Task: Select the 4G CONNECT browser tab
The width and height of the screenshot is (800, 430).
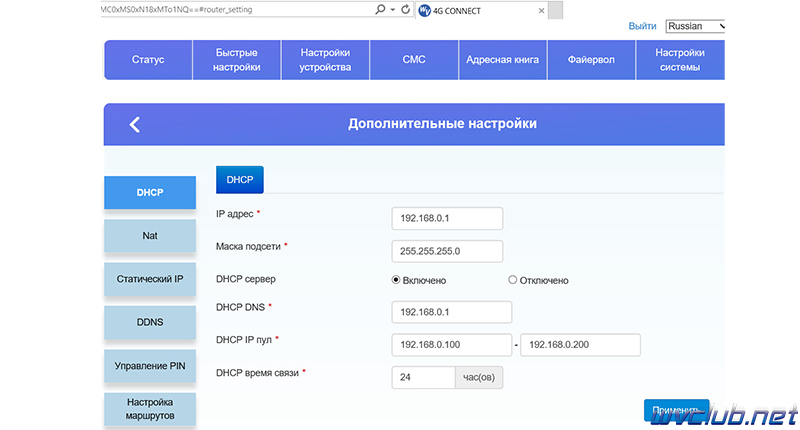Action: click(x=482, y=11)
